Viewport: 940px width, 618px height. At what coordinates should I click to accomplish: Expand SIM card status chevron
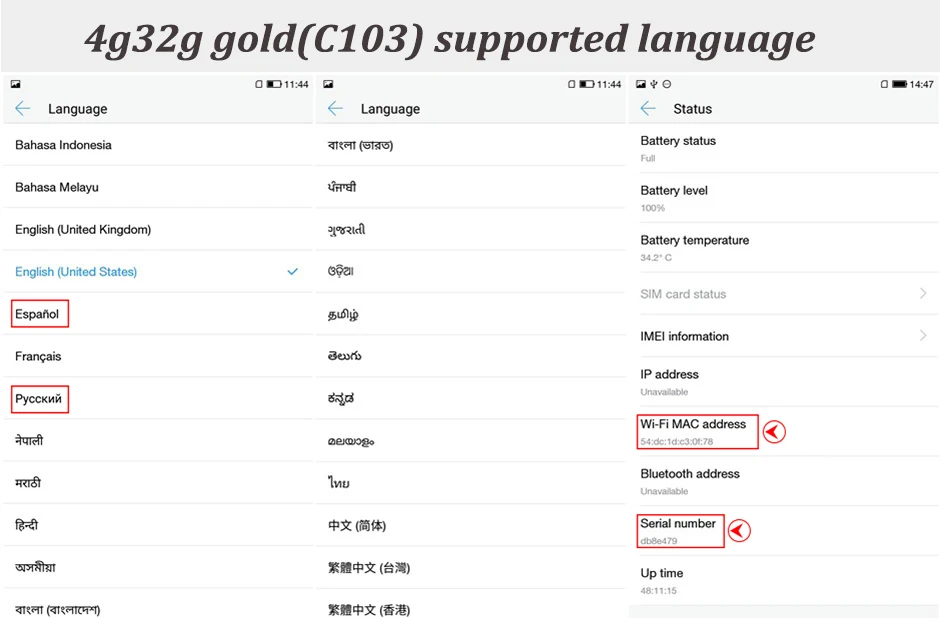[923, 293]
